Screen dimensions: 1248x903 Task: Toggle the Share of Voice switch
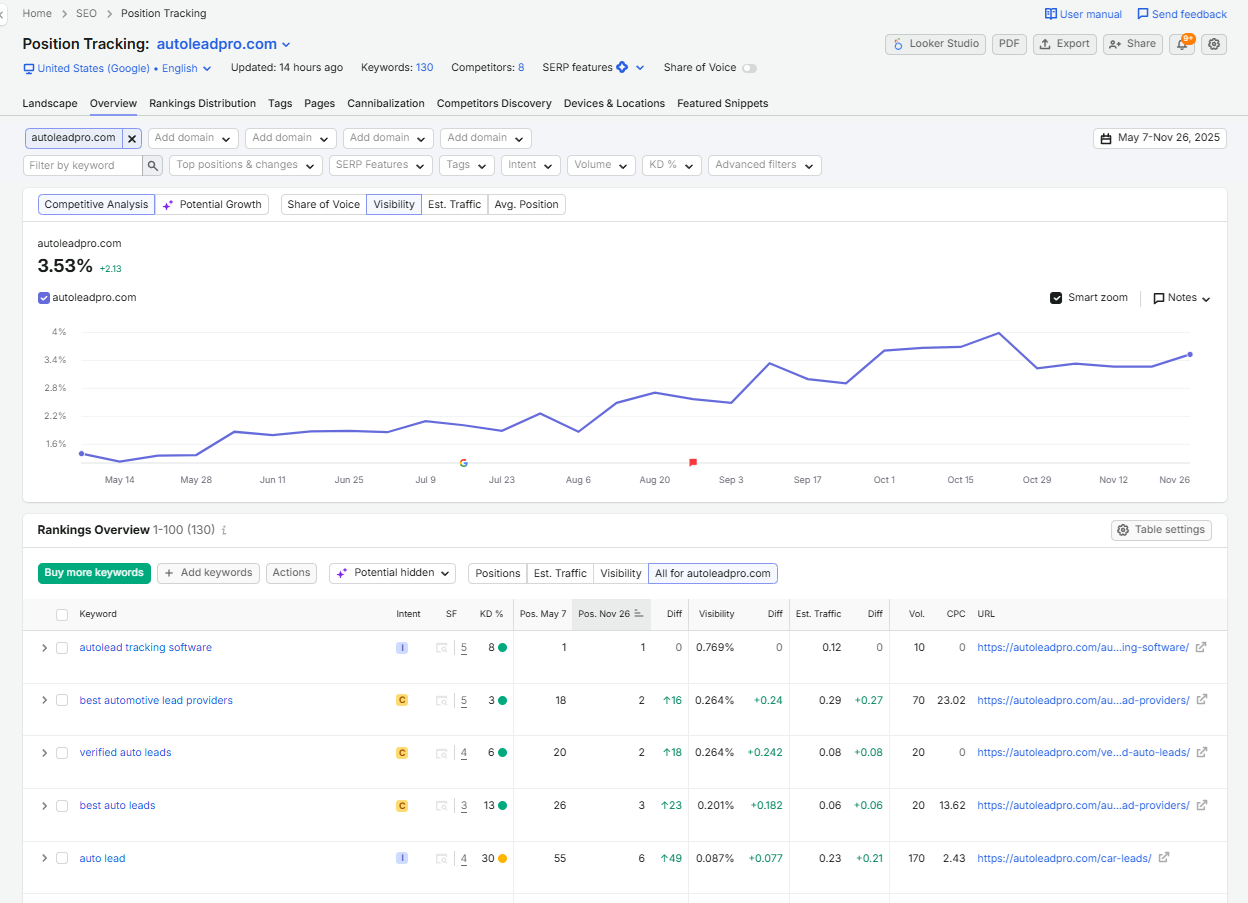[x=749, y=68]
